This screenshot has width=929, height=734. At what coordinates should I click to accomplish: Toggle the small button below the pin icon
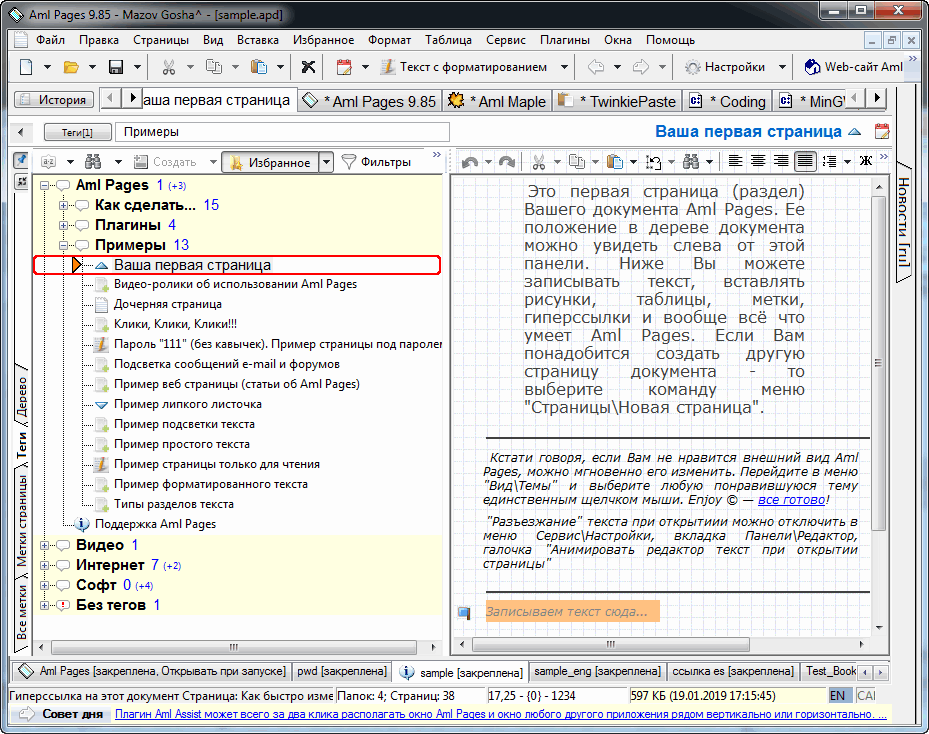[x=21, y=181]
